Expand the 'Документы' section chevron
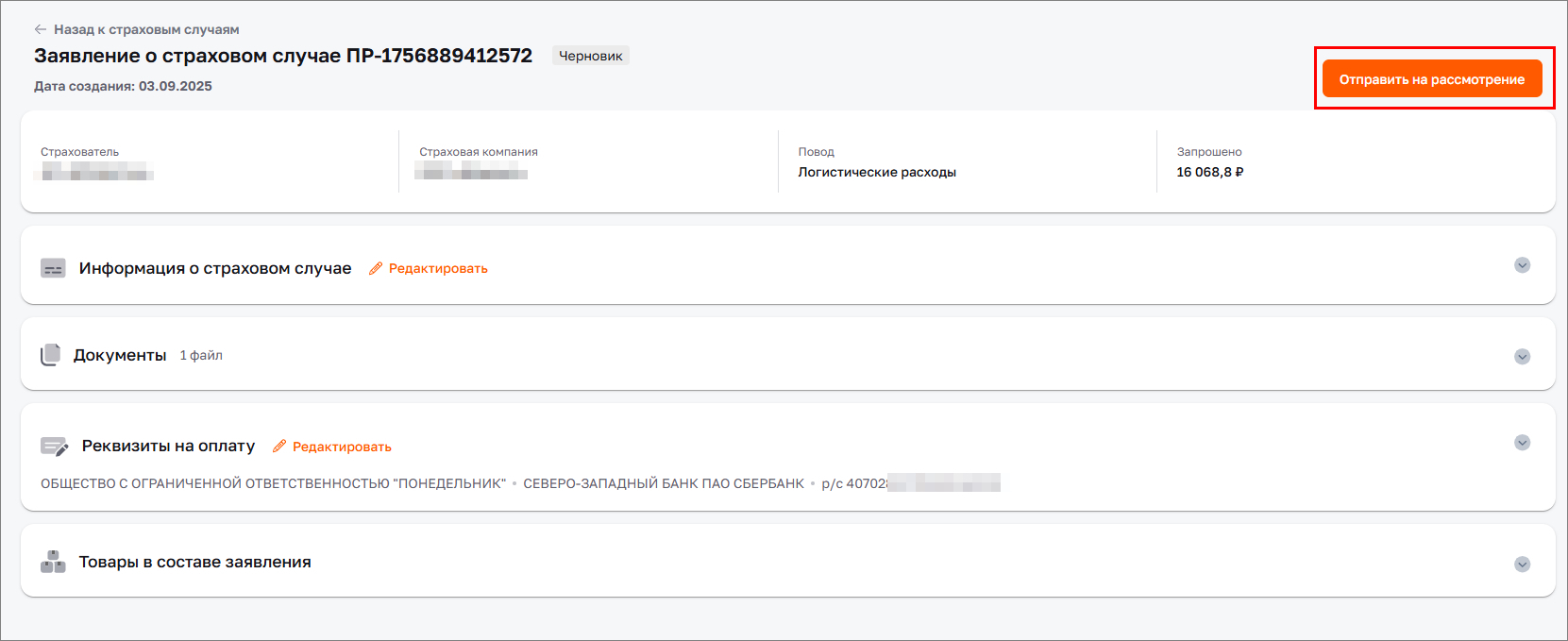This screenshot has width=1568, height=641. point(1523,357)
